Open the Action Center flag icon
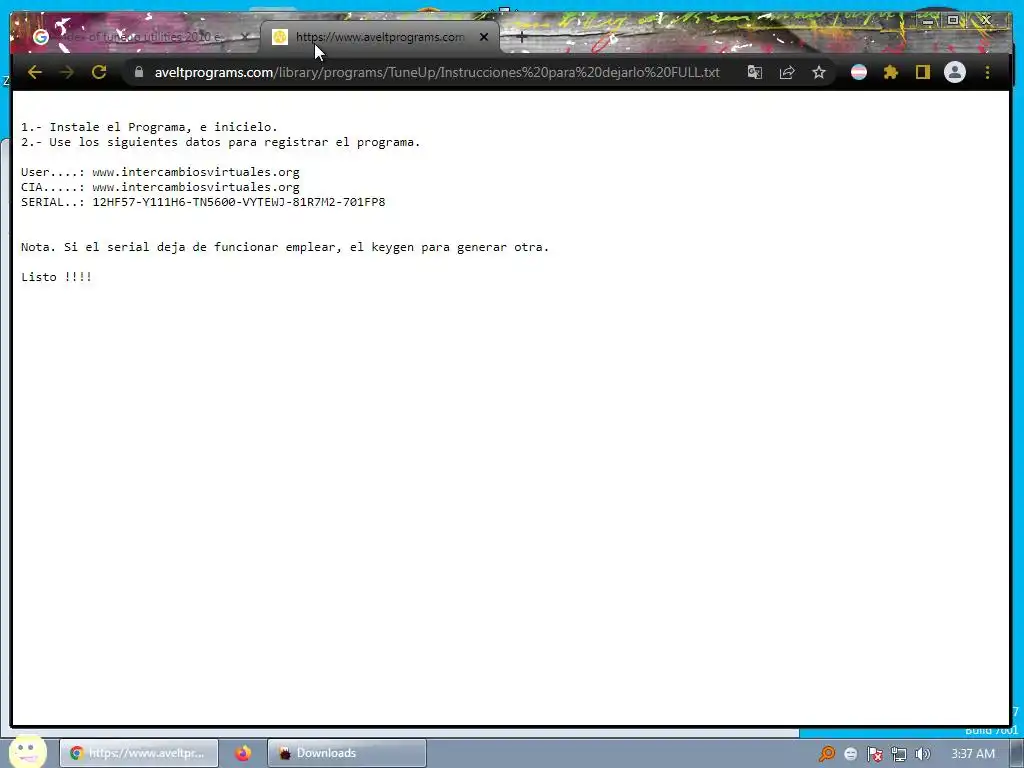The width and height of the screenshot is (1024, 768). point(874,754)
